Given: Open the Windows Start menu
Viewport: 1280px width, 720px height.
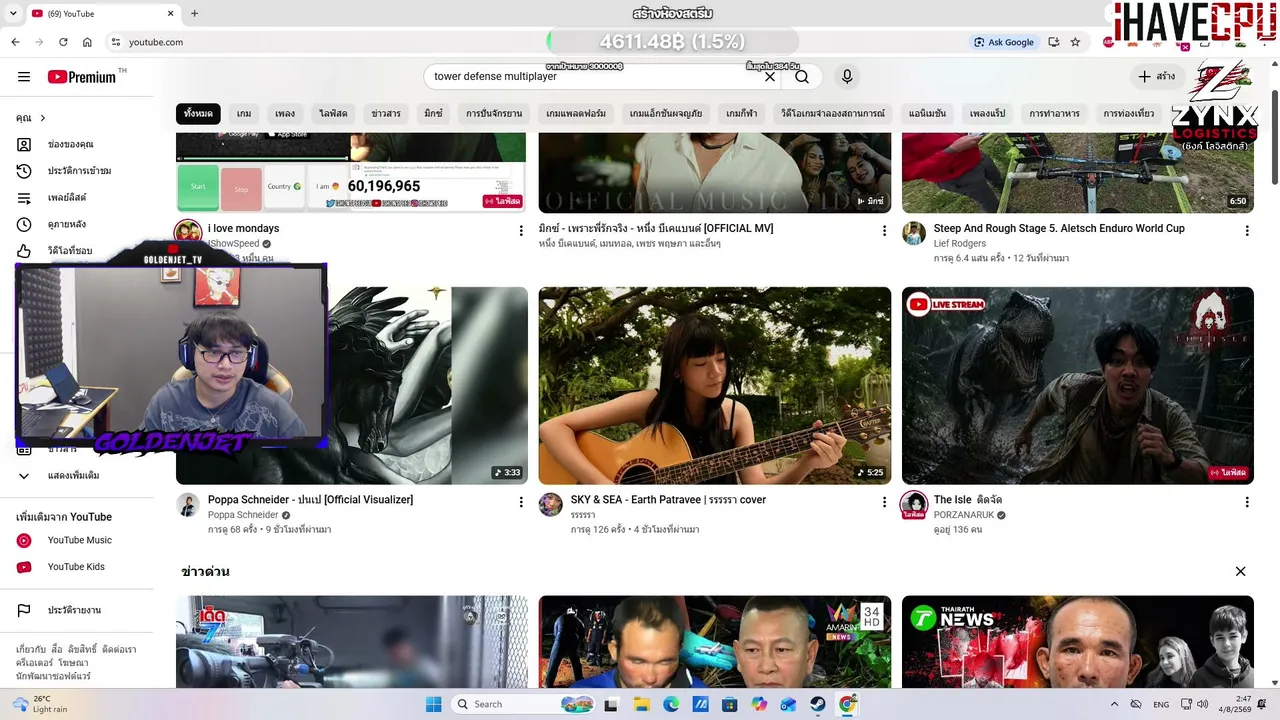Looking at the screenshot, I should (x=433, y=704).
